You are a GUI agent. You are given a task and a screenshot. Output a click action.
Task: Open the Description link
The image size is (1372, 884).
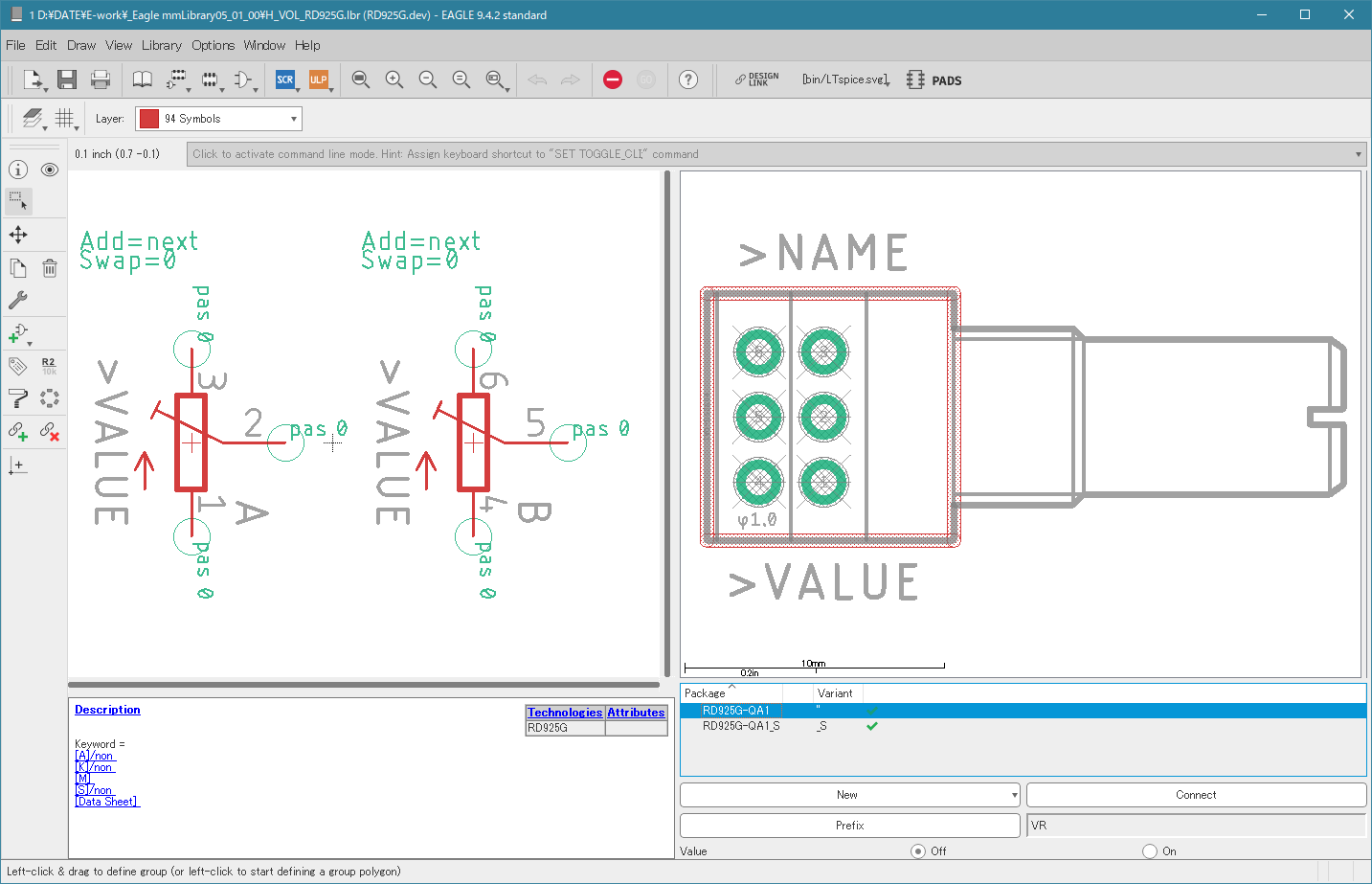pos(107,710)
